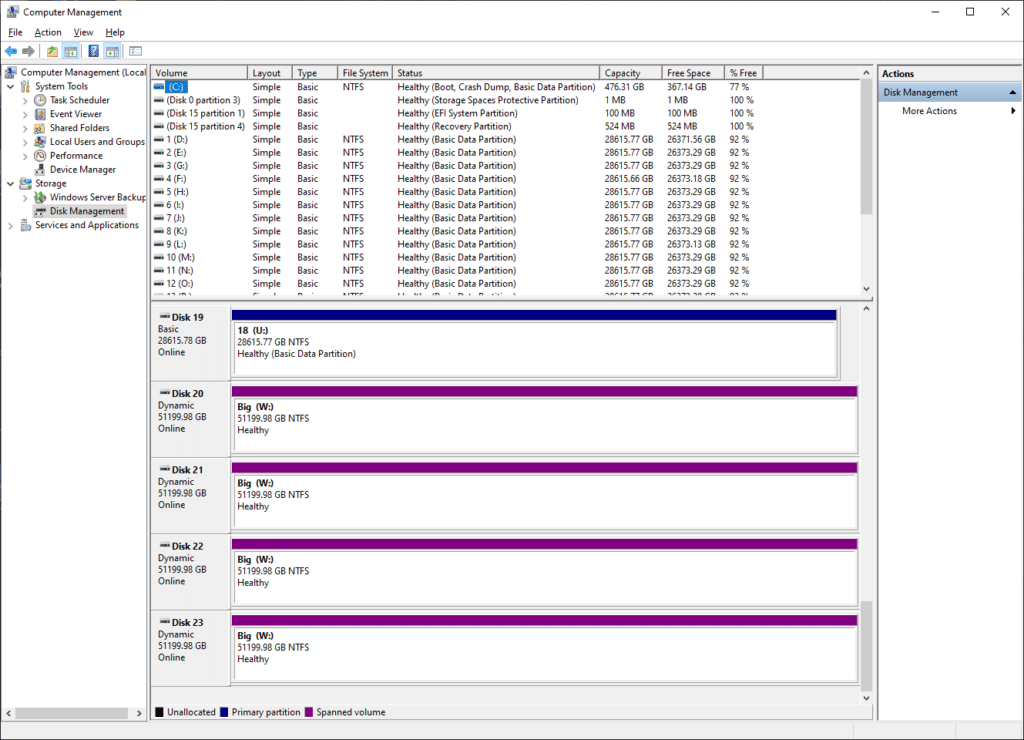Select the Disk Management tree icon

pos(40,211)
